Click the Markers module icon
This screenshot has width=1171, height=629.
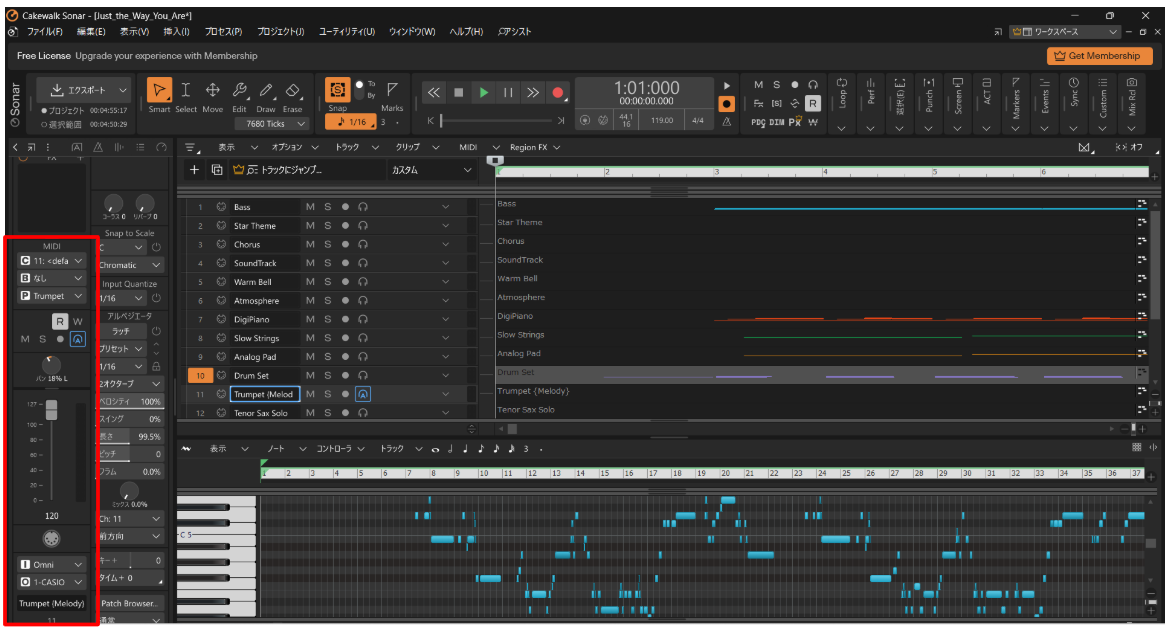[1016, 84]
